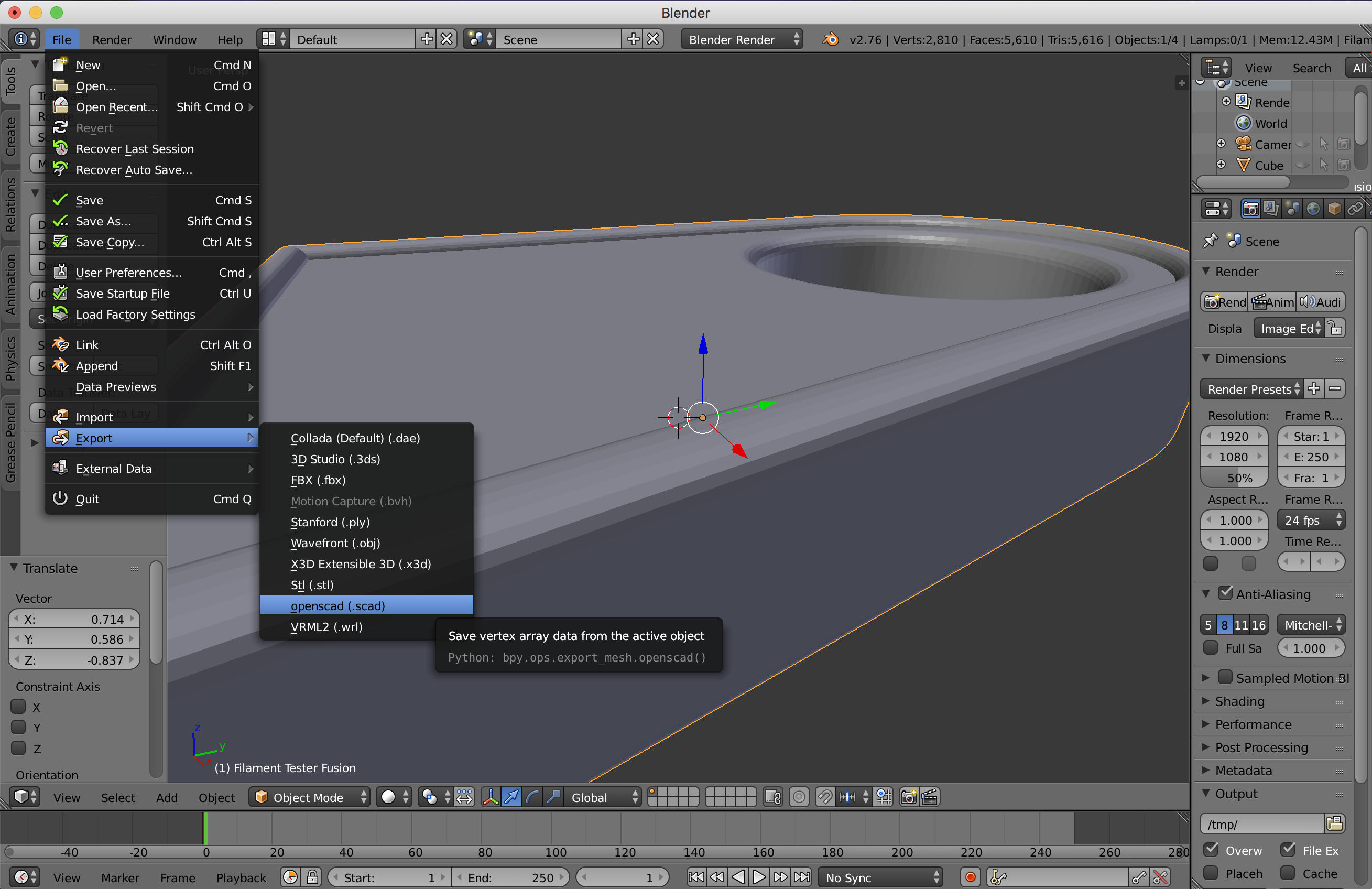
Task: Toggle Camera renderability camera icon in outliner
Action: point(1343,144)
